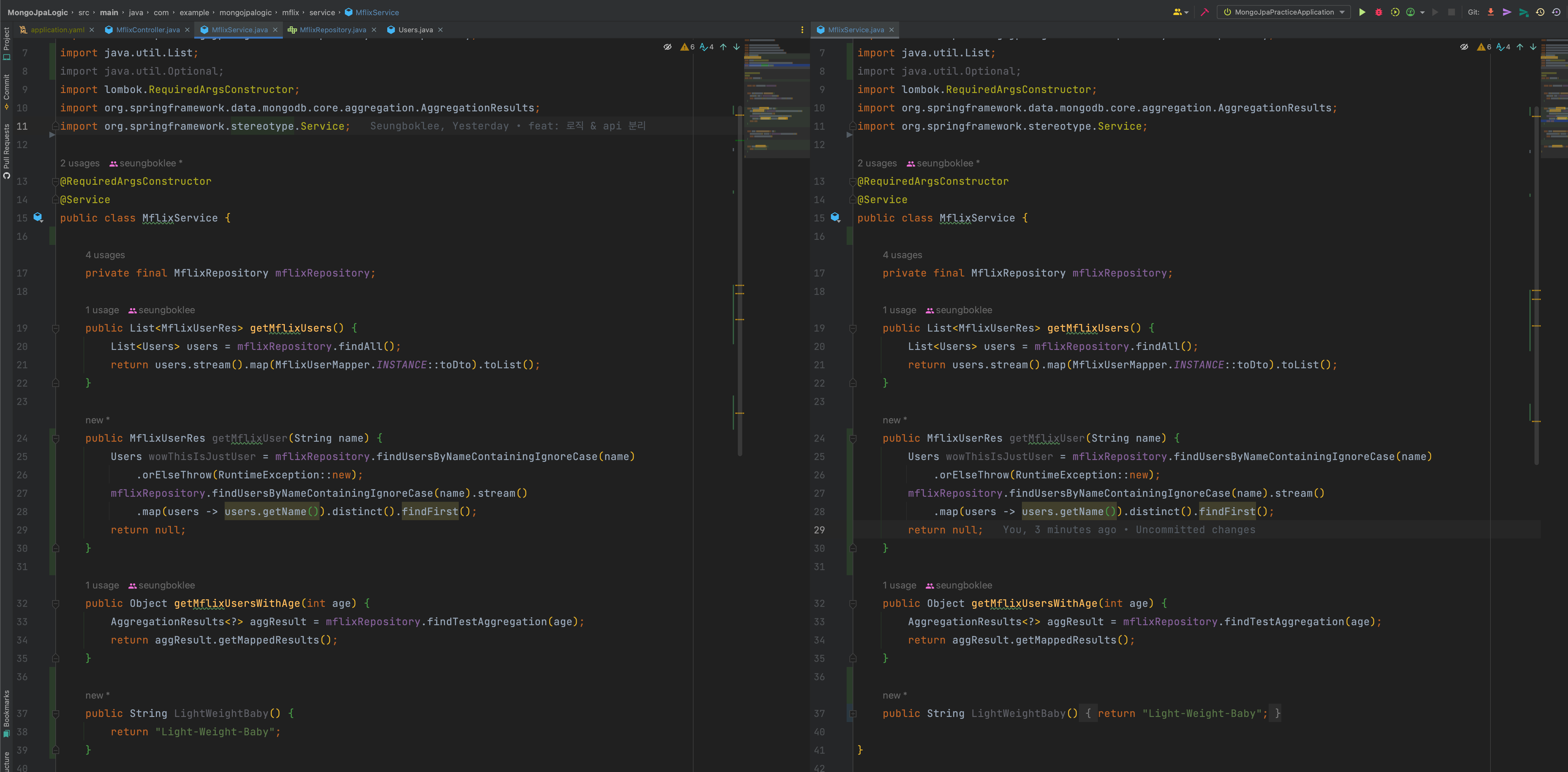Click left editor vertical scrollbar thumb
Viewport: 1568px width, 772px height.
coord(740,274)
